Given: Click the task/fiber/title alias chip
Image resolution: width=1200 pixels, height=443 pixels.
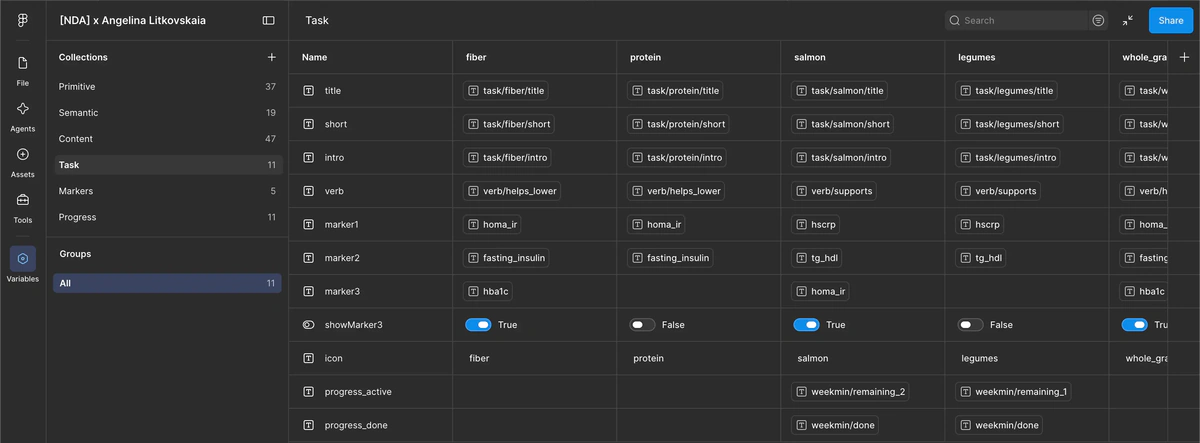Looking at the screenshot, I should click(506, 91).
